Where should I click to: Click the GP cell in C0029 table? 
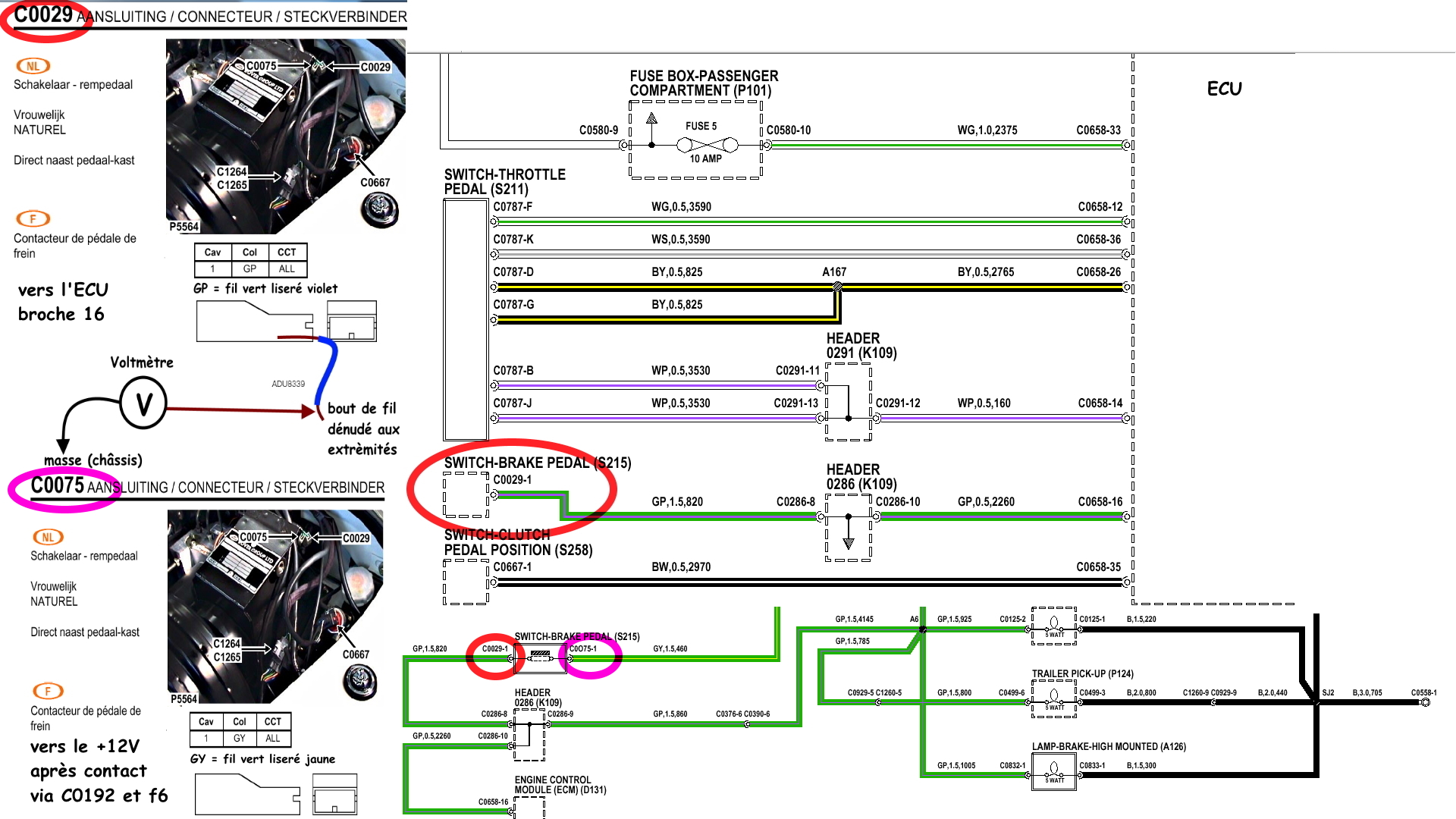(249, 268)
